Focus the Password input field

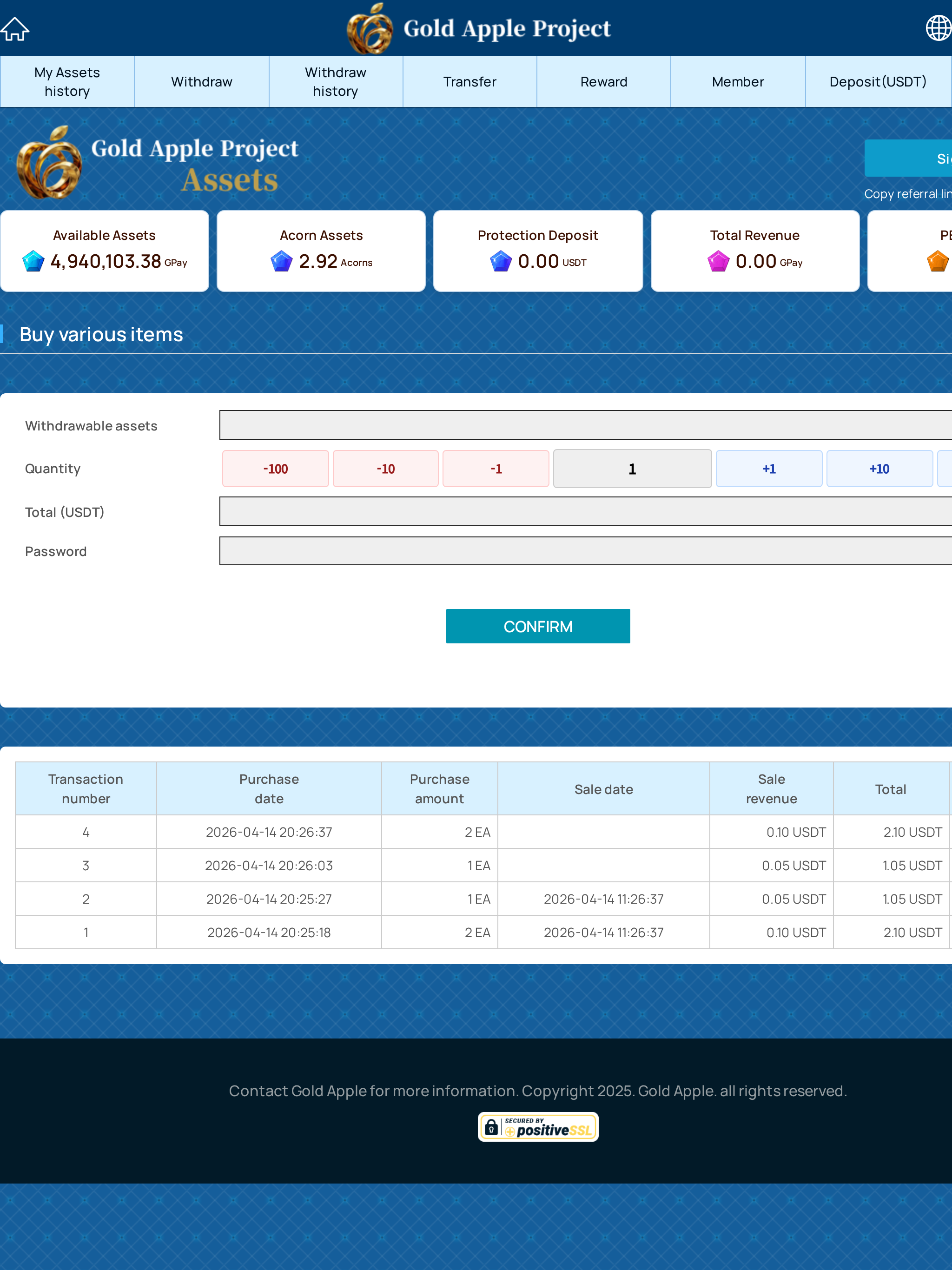click(x=584, y=551)
